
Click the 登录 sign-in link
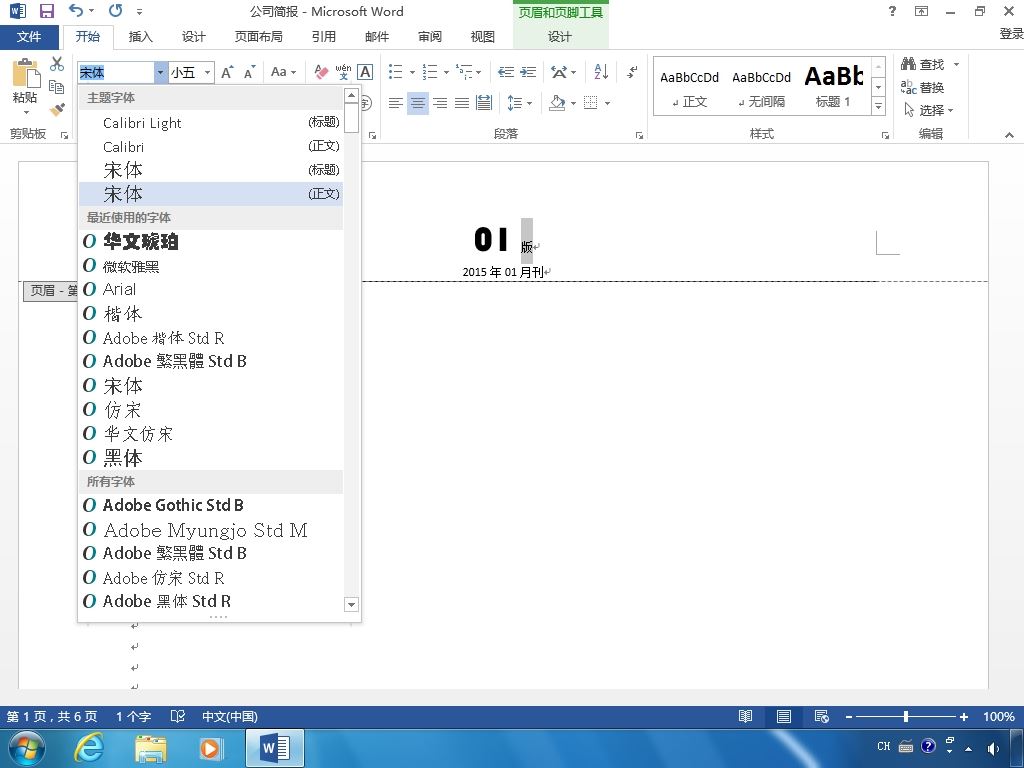tap(1012, 34)
